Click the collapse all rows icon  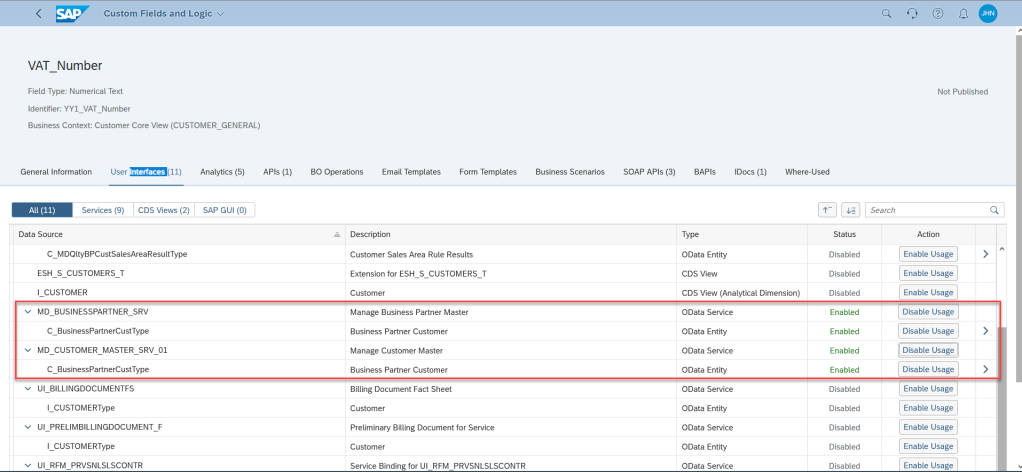pyautogui.click(x=827, y=210)
